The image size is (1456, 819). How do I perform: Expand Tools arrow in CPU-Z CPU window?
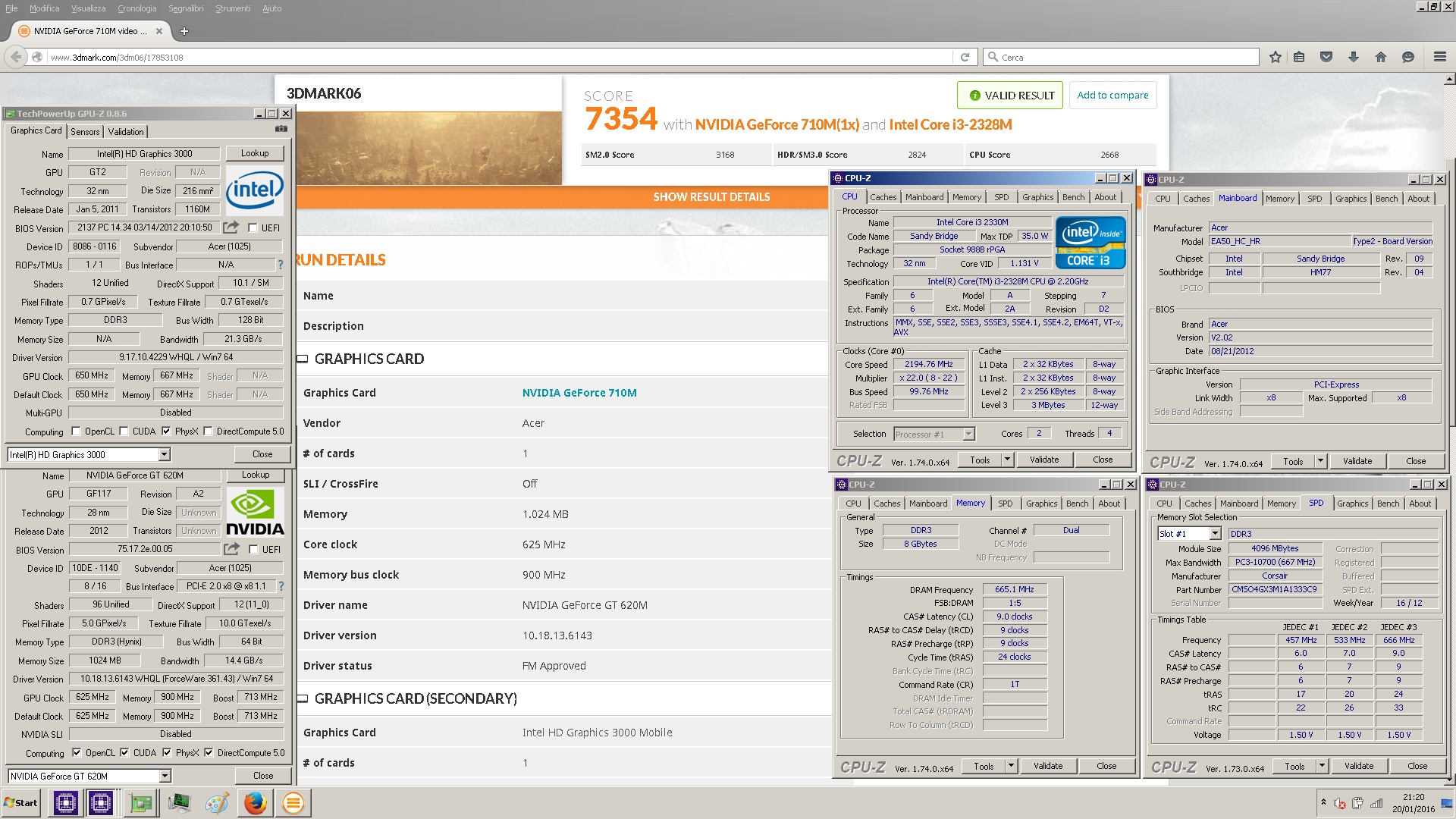click(1007, 460)
